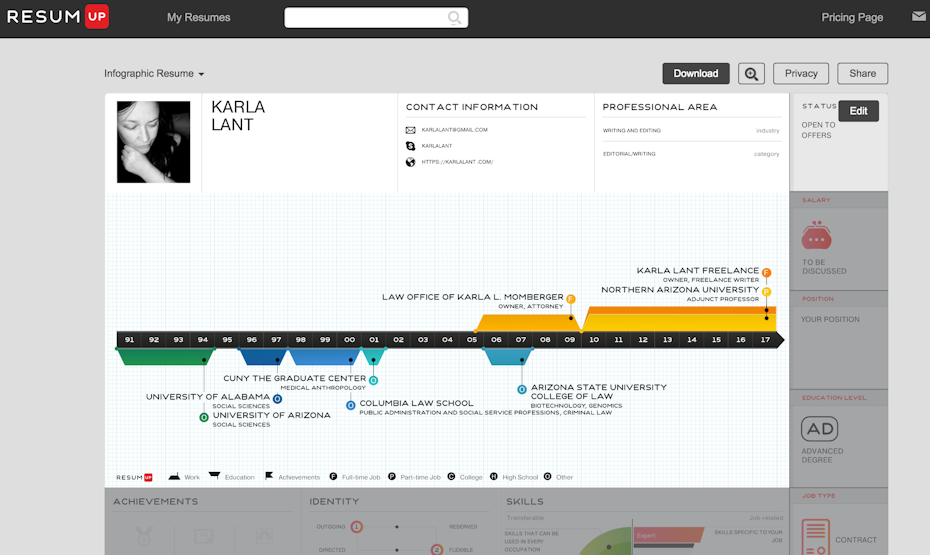Viewport: 930px width, 555px height.
Task: Open the mail envelope icon in top bar
Action: pyautogui.click(x=918, y=17)
